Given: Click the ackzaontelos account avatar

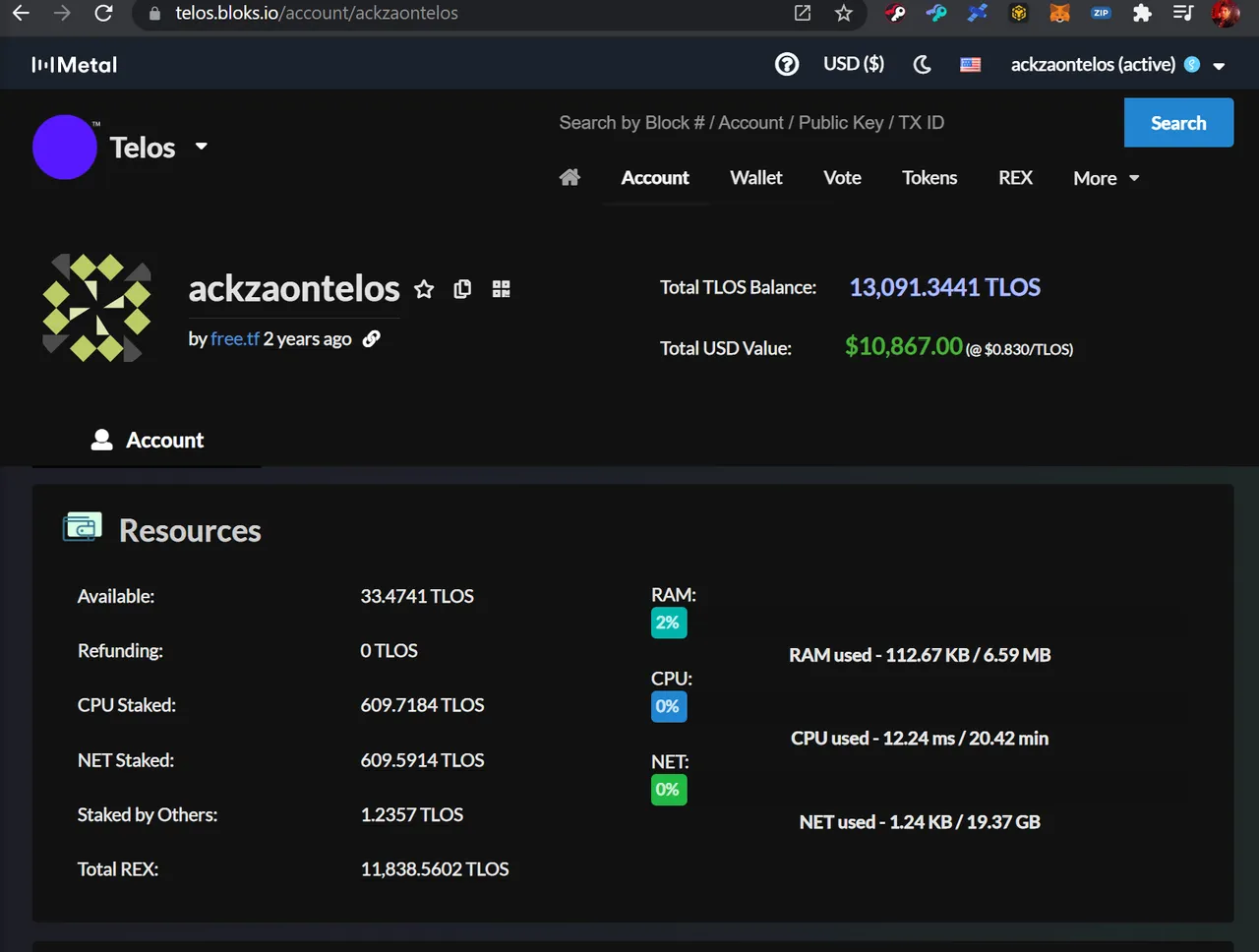Looking at the screenshot, I should (x=96, y=308).
